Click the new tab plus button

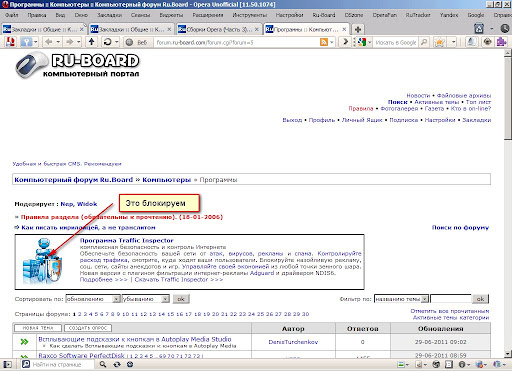(358, 29)
